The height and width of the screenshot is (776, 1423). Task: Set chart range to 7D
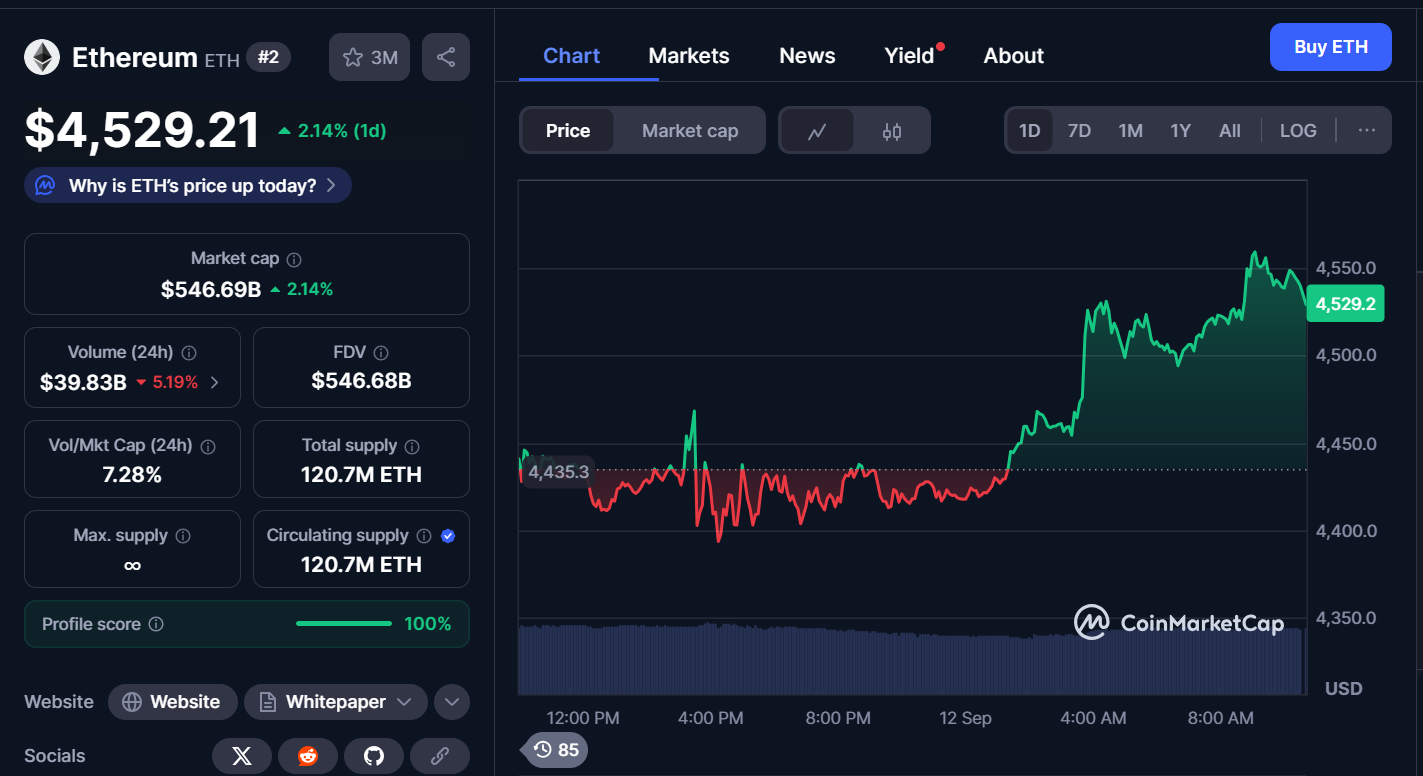coord(1079,131)
